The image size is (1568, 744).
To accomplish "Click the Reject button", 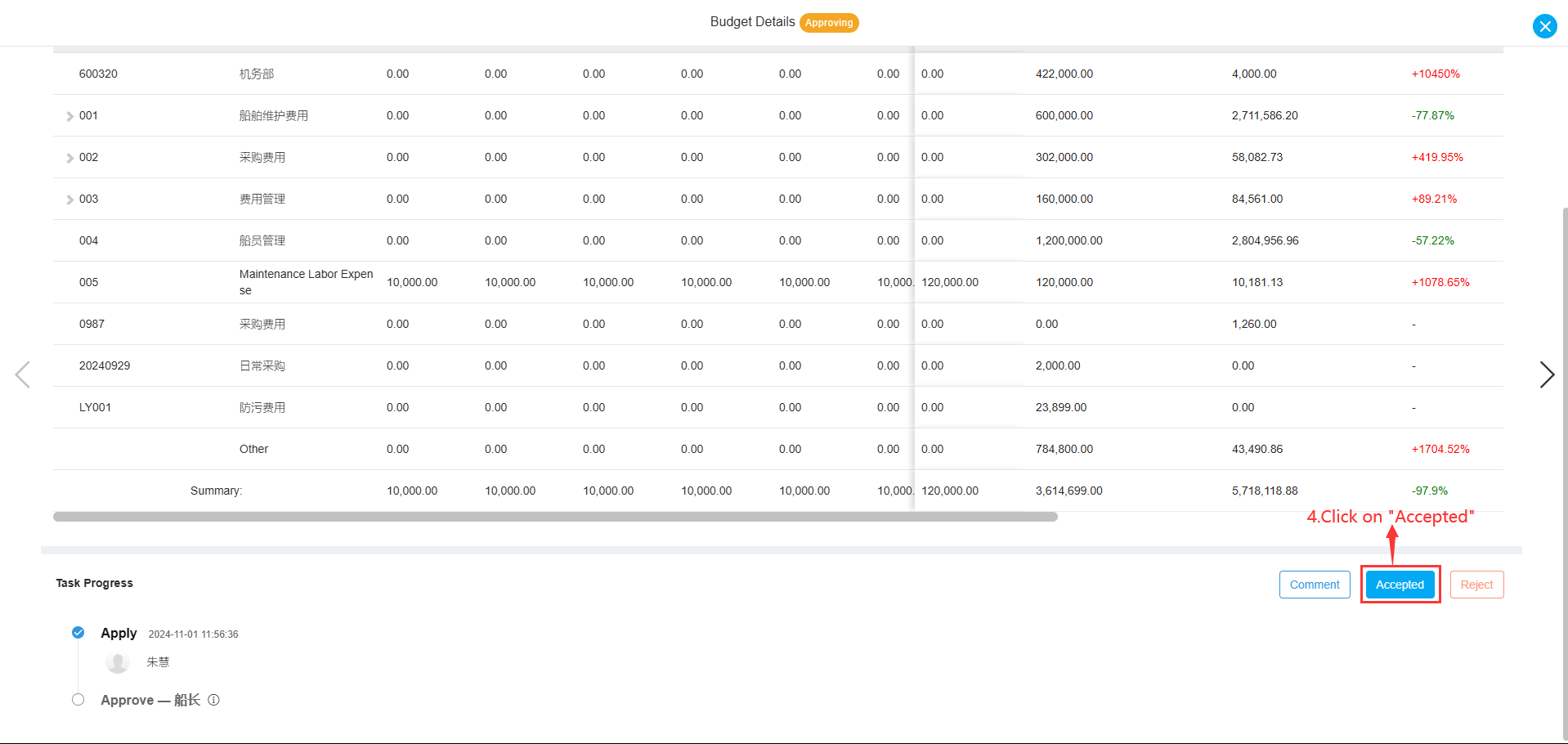I will click(x=1476, y=585).
